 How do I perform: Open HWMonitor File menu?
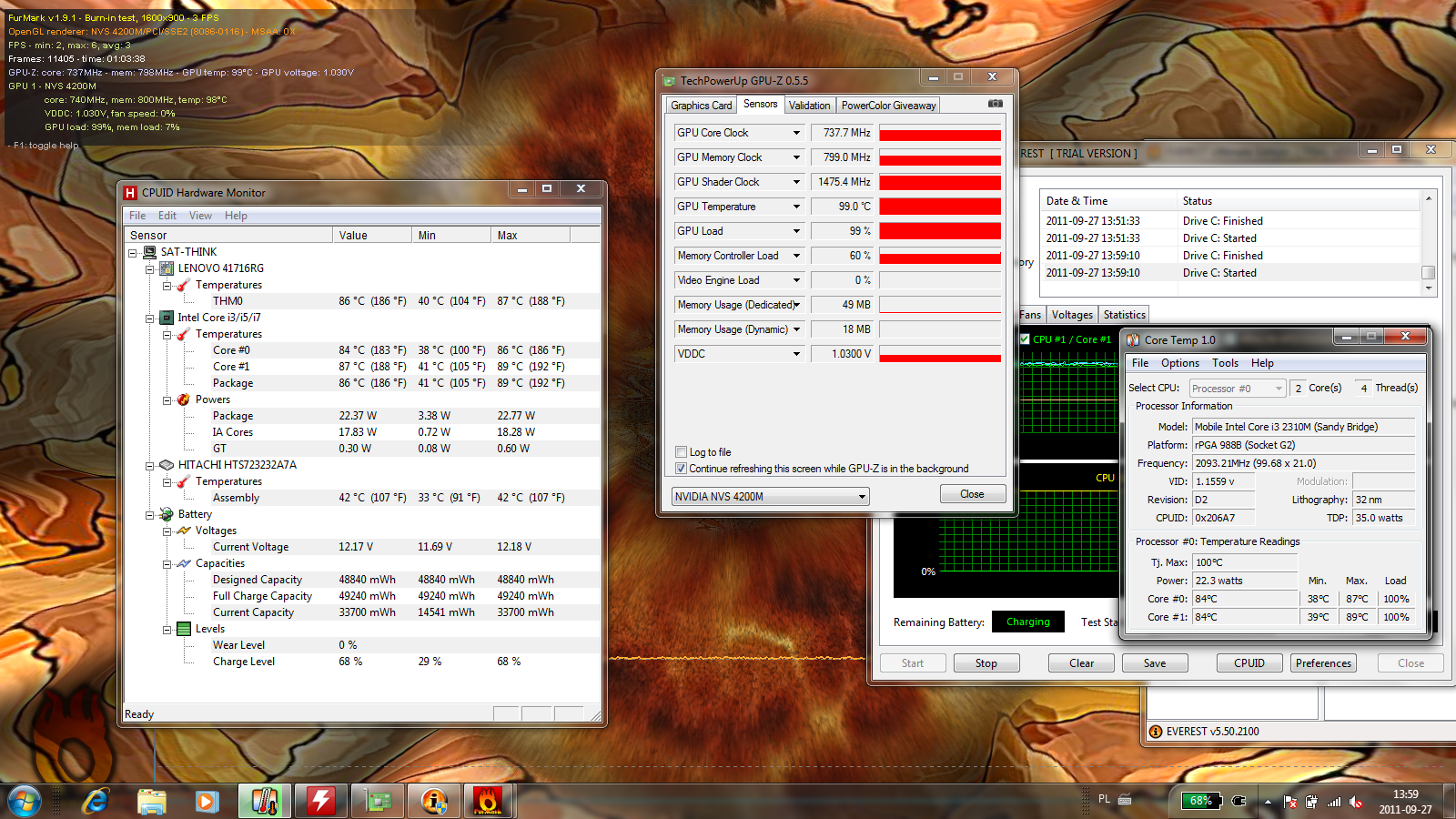point(137,216)
